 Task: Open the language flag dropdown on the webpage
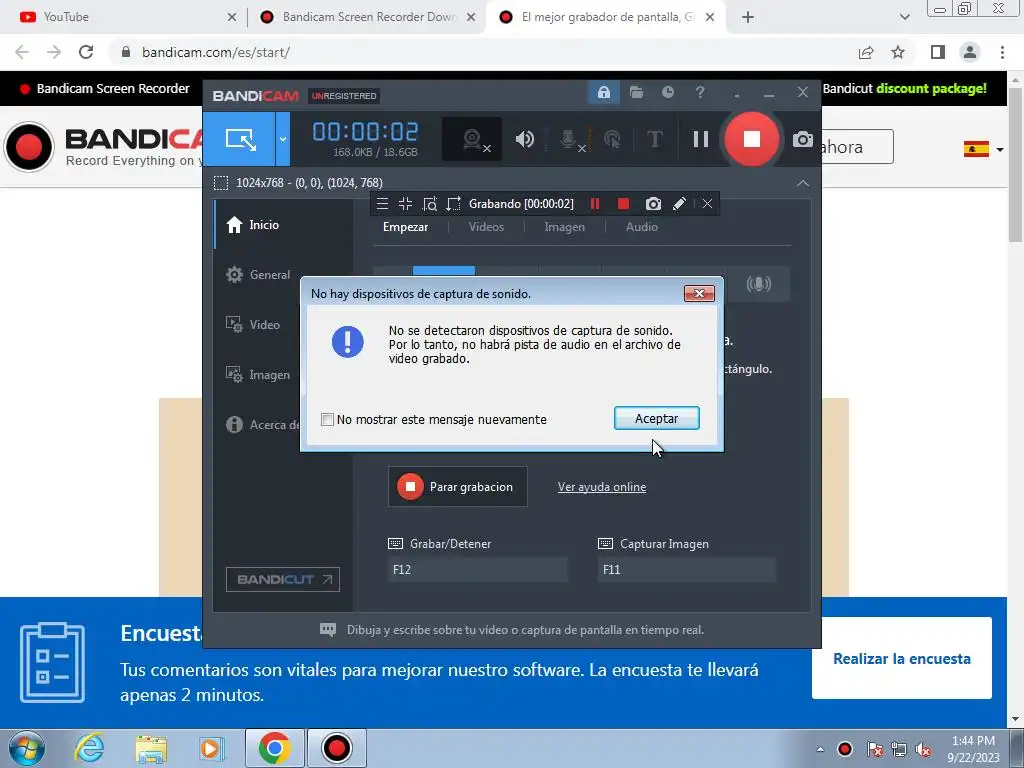coord(984,150)
